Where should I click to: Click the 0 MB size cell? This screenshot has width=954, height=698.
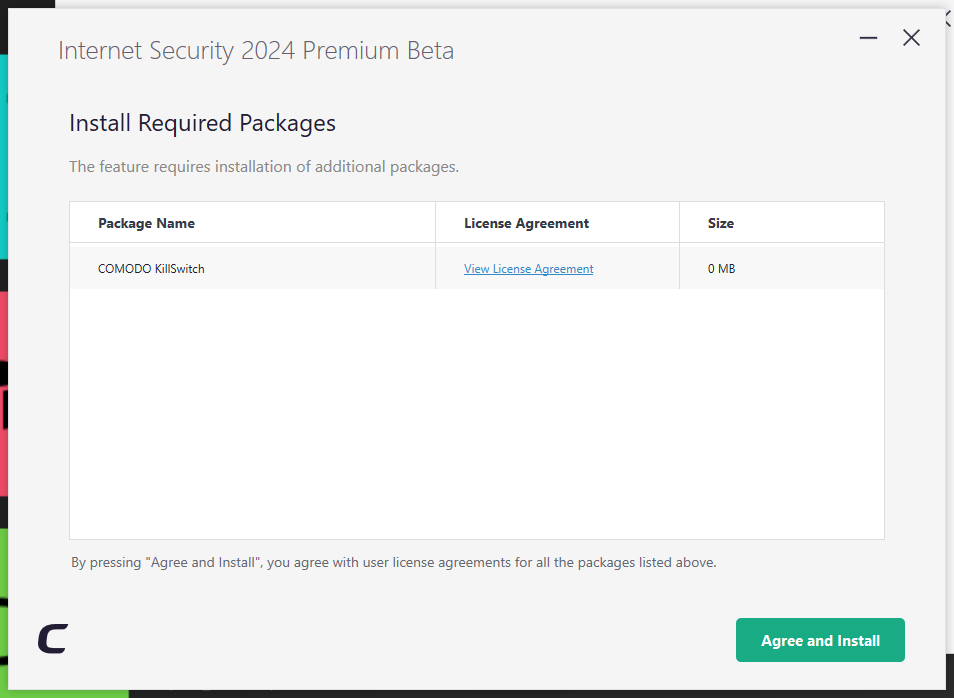[721, 268]
